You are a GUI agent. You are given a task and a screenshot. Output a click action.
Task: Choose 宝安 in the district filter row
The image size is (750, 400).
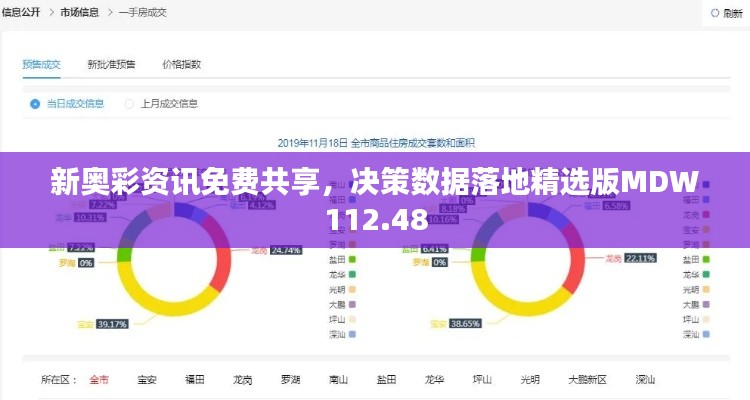147,380
